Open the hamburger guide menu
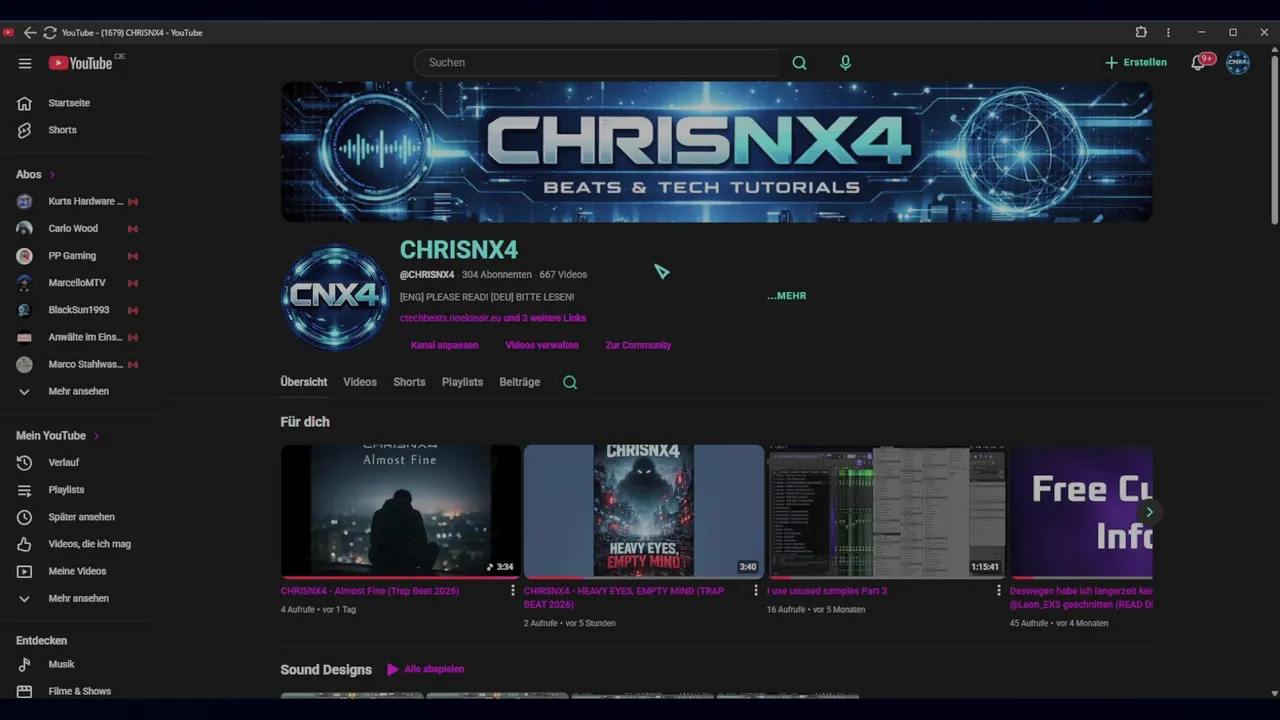This screenshot has height=720, width=1280. (x=25, y=63)
